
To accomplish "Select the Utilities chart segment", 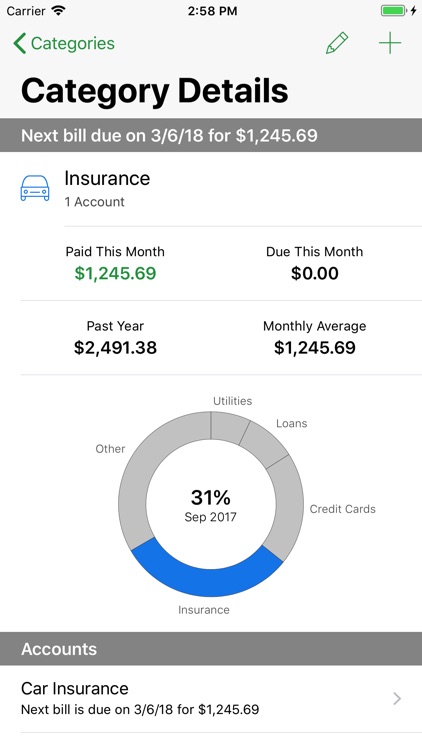I will pos(228,427).
